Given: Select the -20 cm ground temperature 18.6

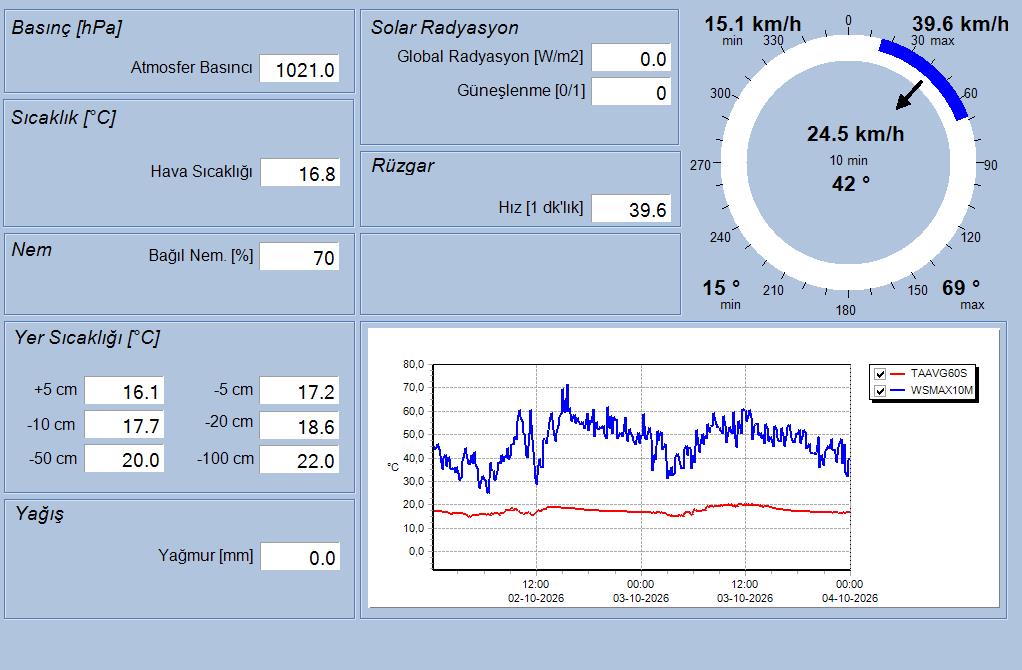Looking at the screenshot, I should pyautogui.click(x=299, y=425).
